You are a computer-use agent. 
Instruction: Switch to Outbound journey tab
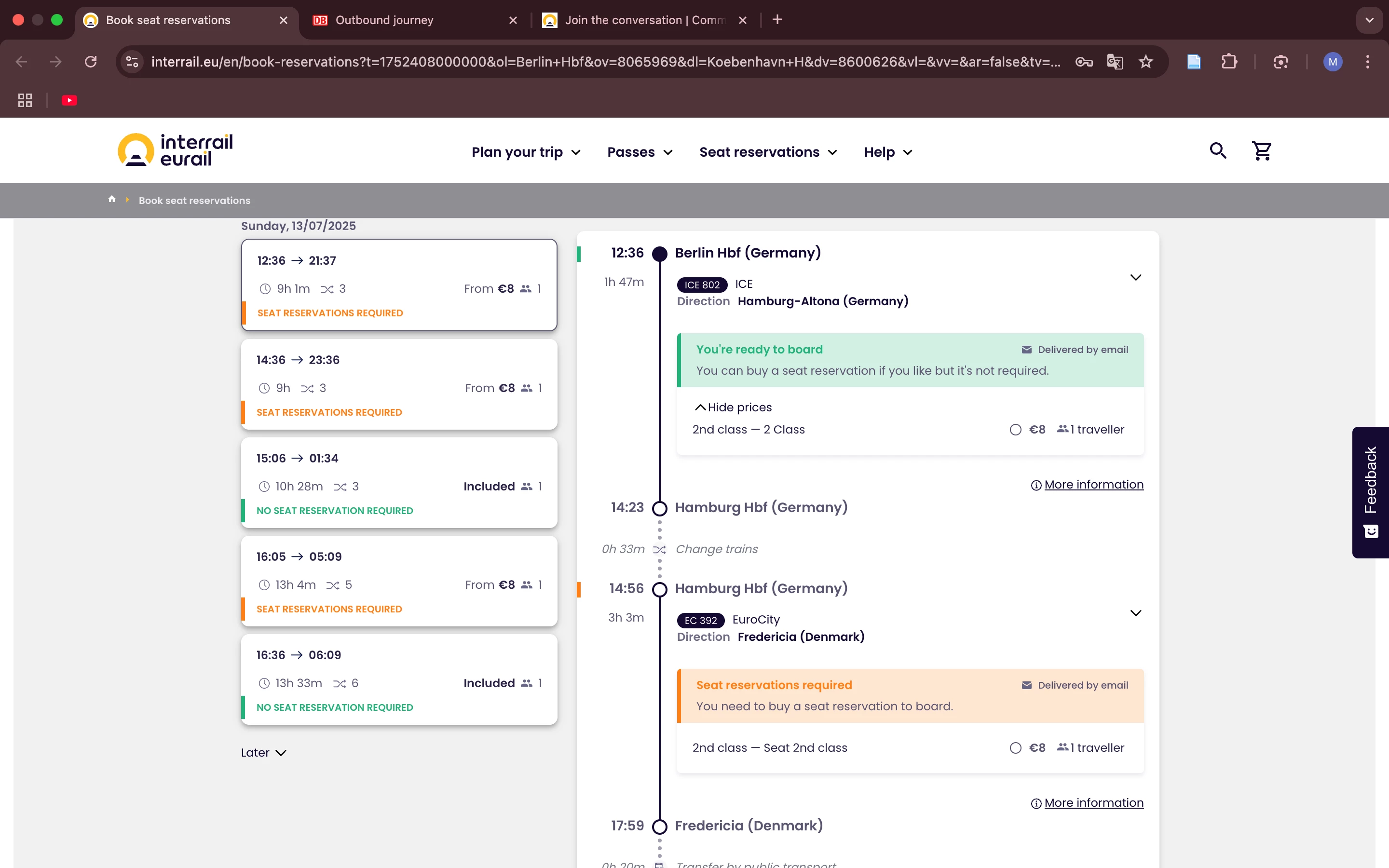(384, 20)
